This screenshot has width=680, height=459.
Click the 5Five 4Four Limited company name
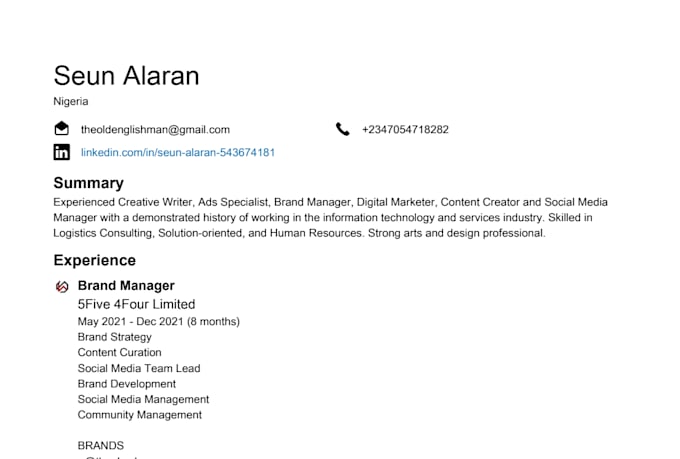point(136,304)
